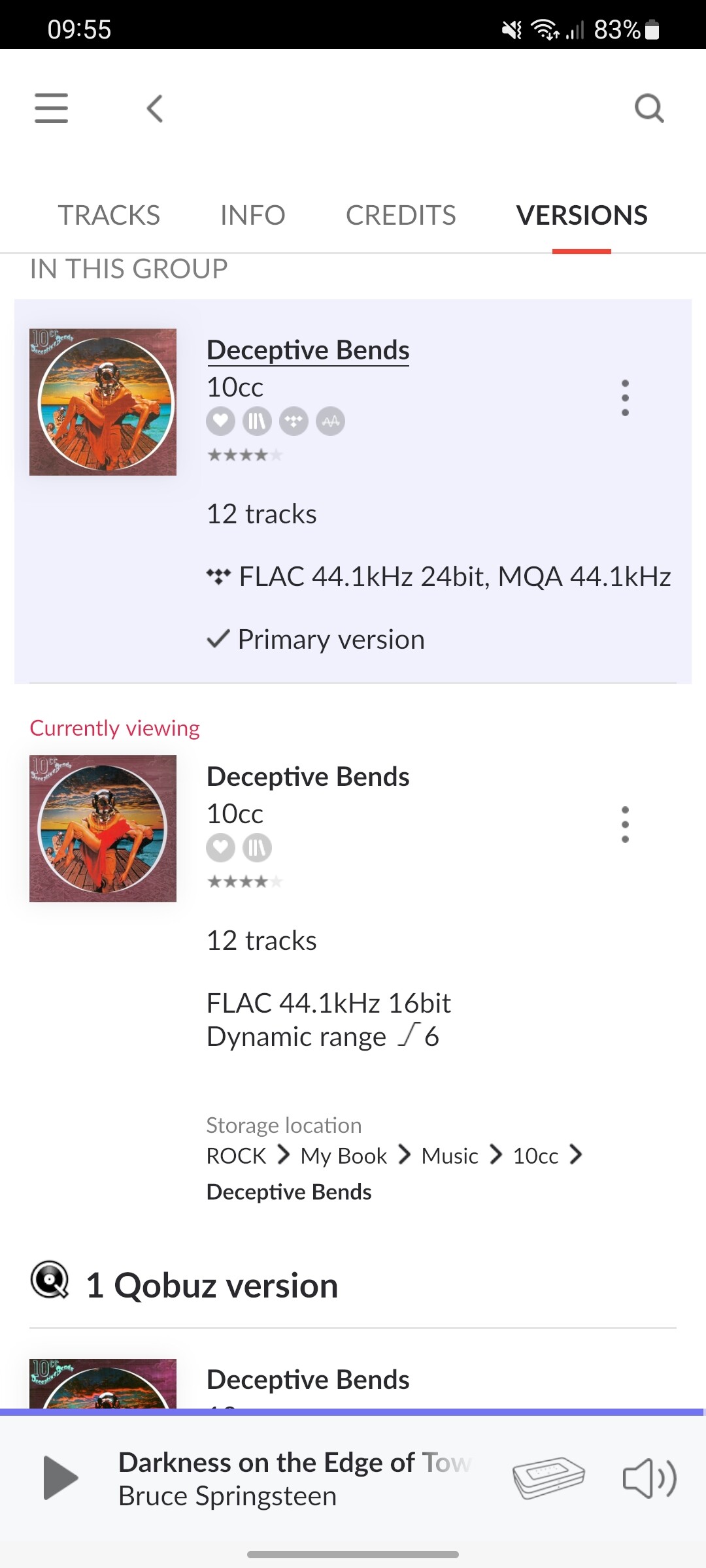The image size is (706, 1568).
Task: Toggle favorite heart on primary version
Action: point(220,421)
